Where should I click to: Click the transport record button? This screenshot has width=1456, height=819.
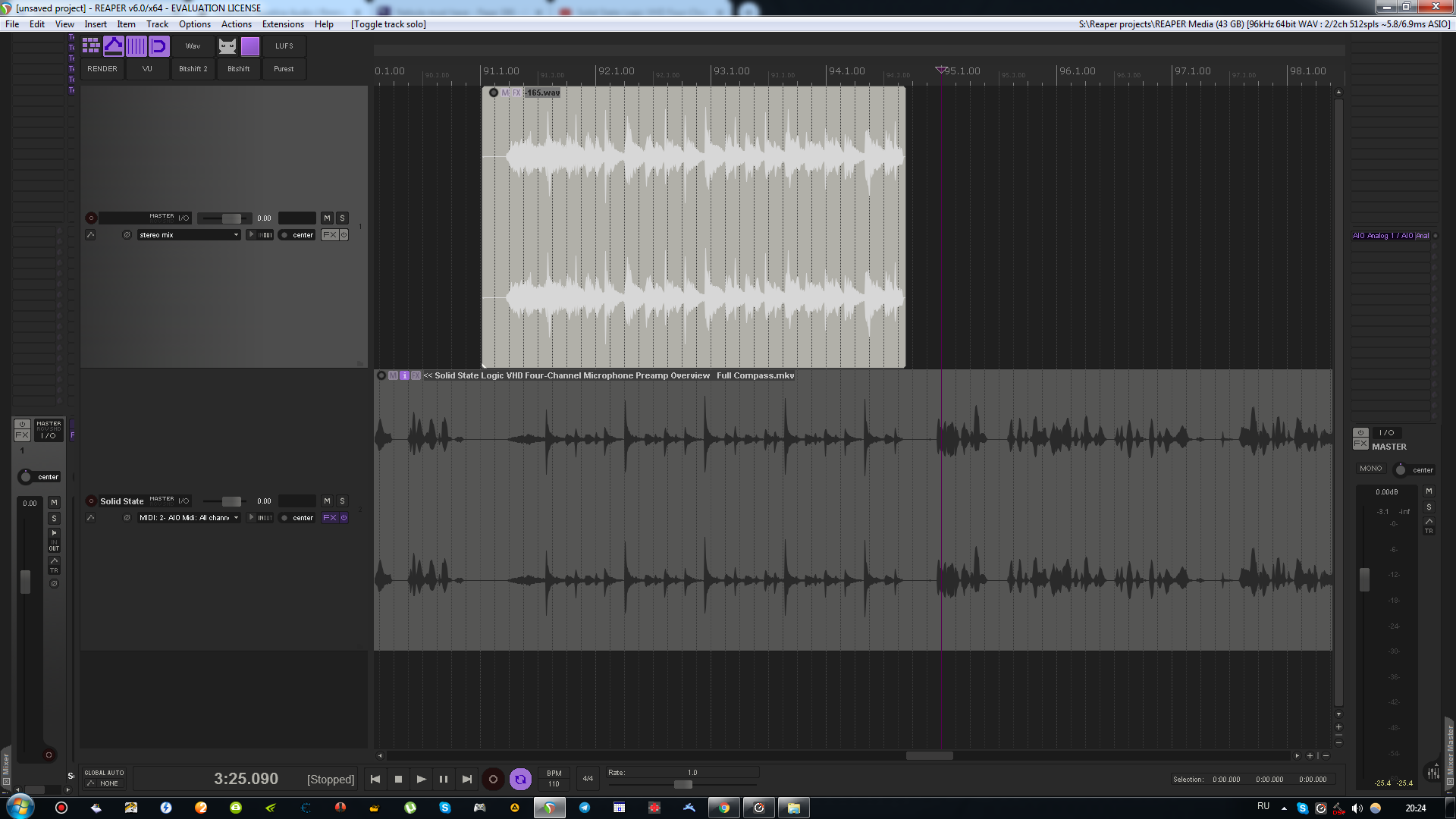coord(493,779)
